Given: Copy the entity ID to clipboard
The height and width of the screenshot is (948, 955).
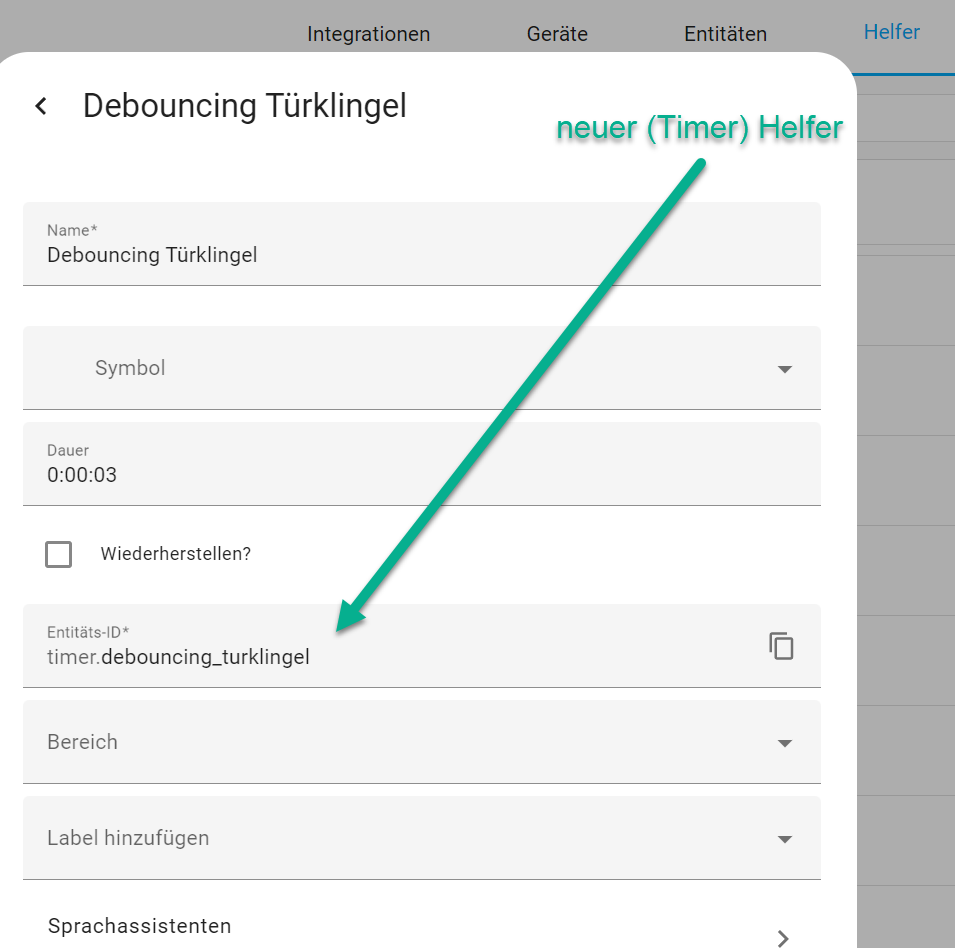Looking at the screenshot, I should tap(781, 646).
